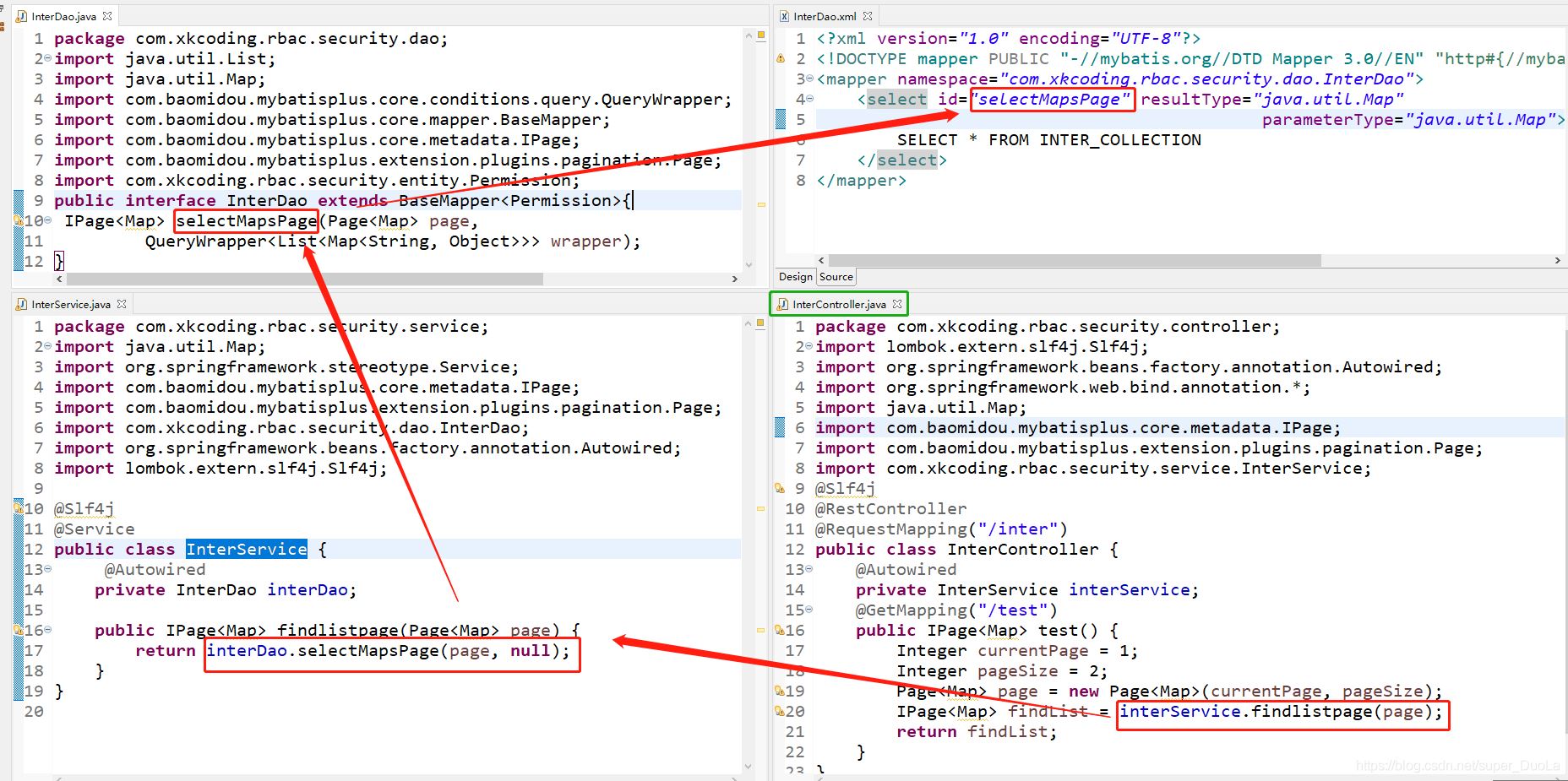Click the highlighted InterService class name

click(x=246, y=550)
